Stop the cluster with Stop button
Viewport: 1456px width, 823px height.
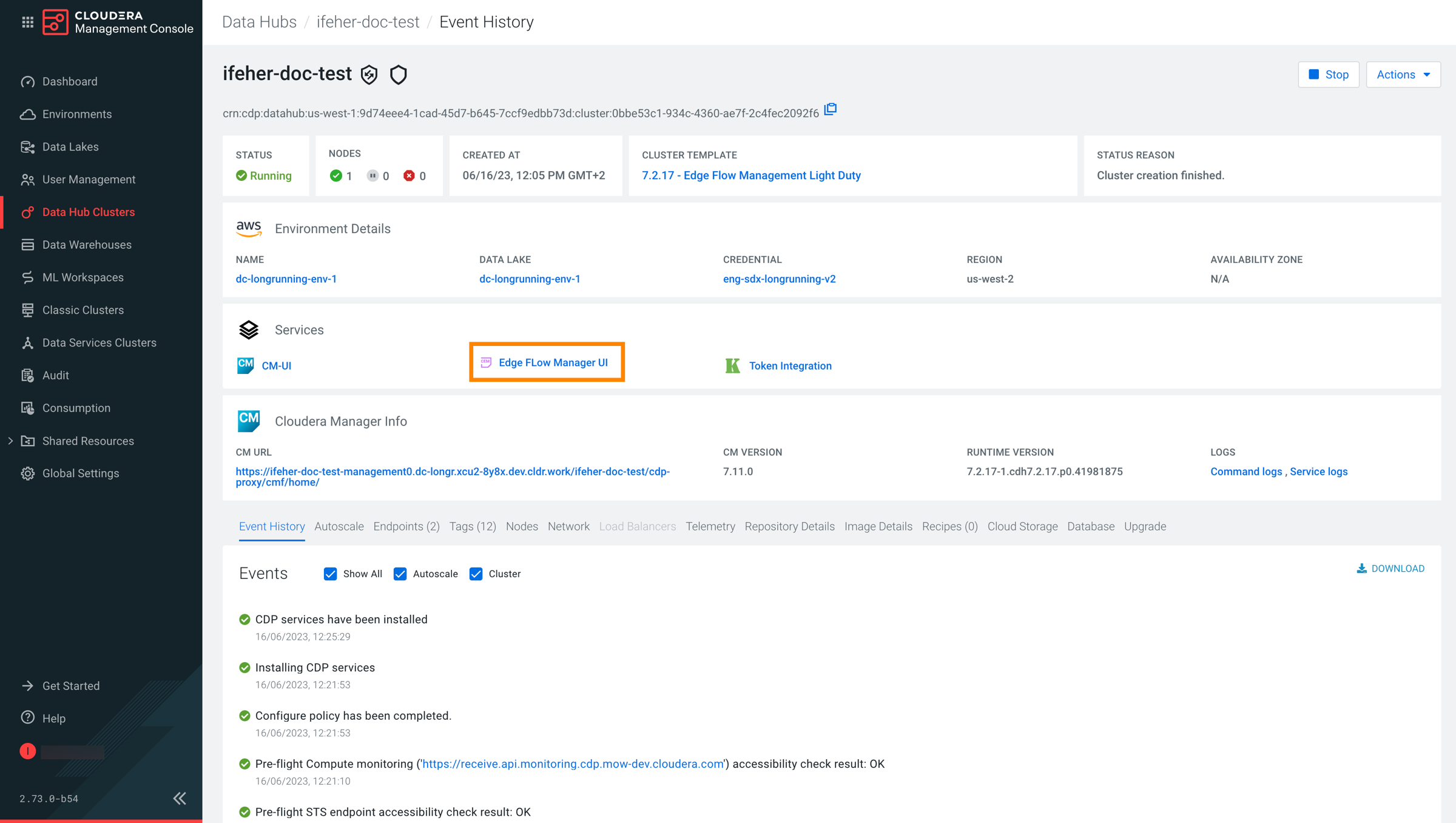point(1328,75)
